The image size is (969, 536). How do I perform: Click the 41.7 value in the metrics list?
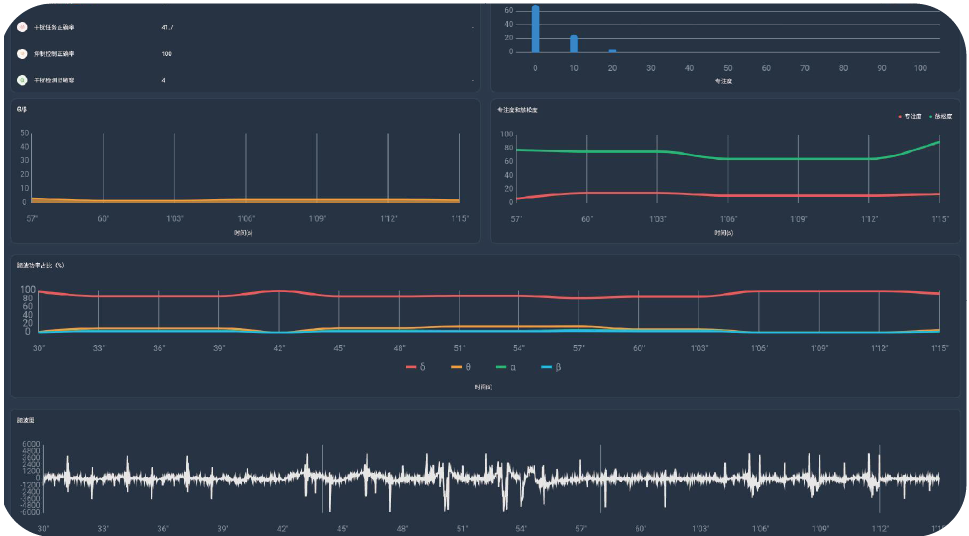pos(167,27)
